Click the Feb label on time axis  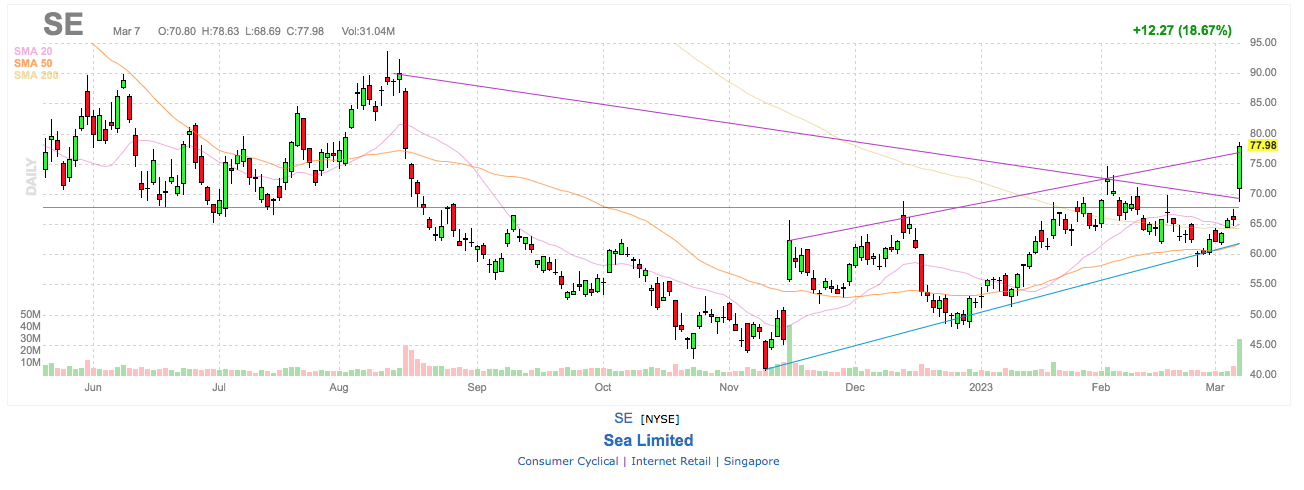tap(1101, 386)
